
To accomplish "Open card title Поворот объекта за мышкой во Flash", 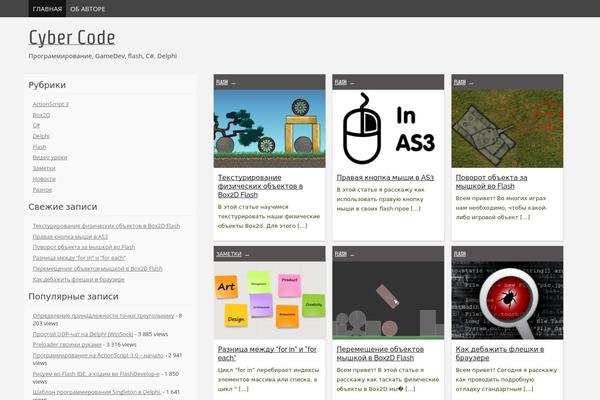I will 491,182.
